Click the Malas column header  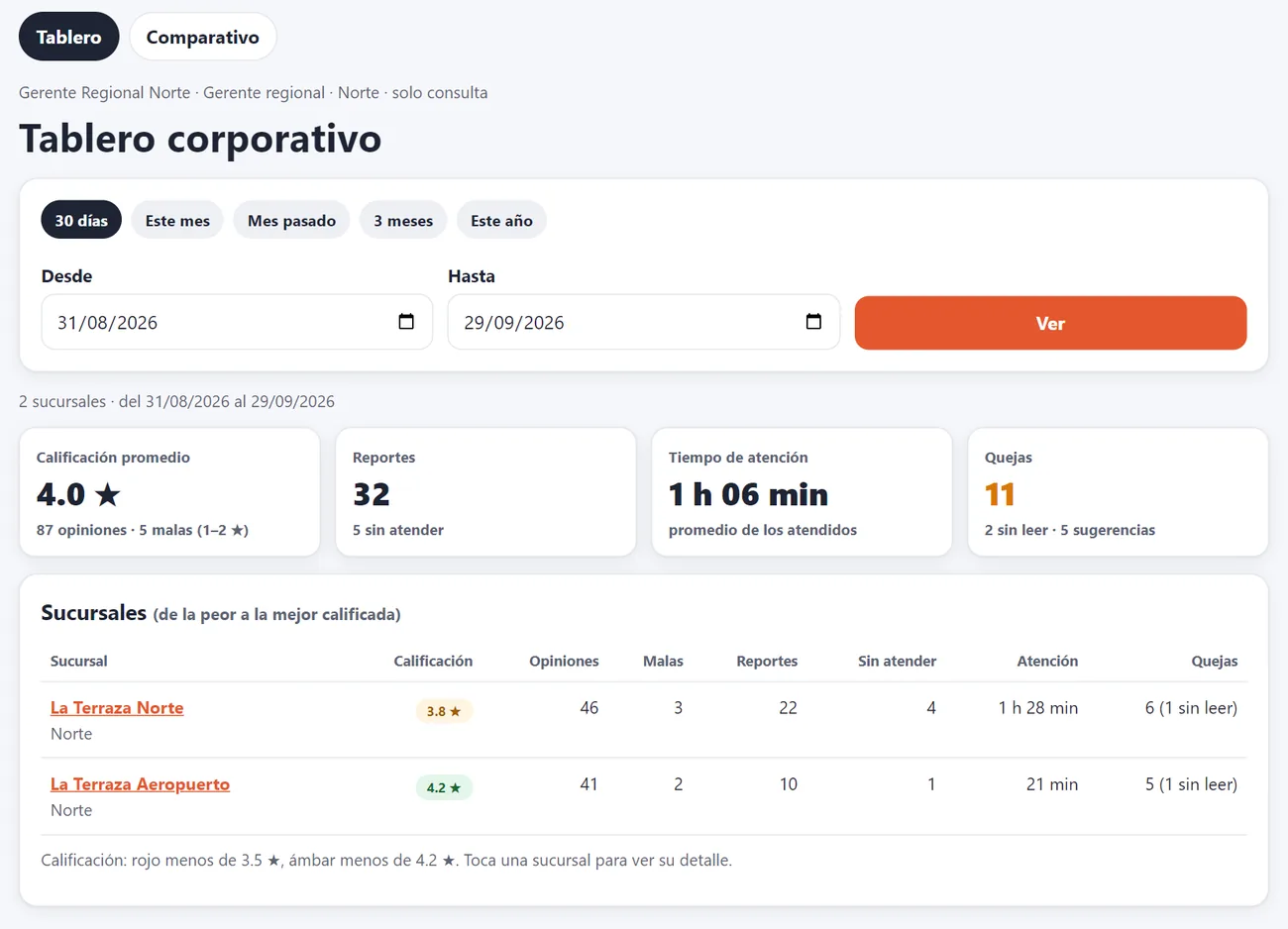pyautogui.click(x=663, y=661)
